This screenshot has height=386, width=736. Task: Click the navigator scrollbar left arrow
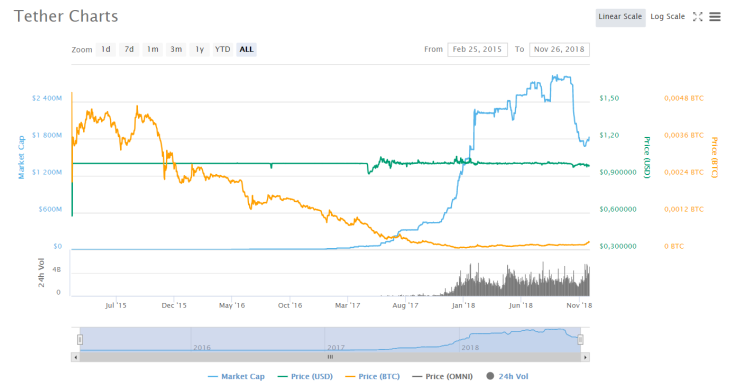(76, 357)
